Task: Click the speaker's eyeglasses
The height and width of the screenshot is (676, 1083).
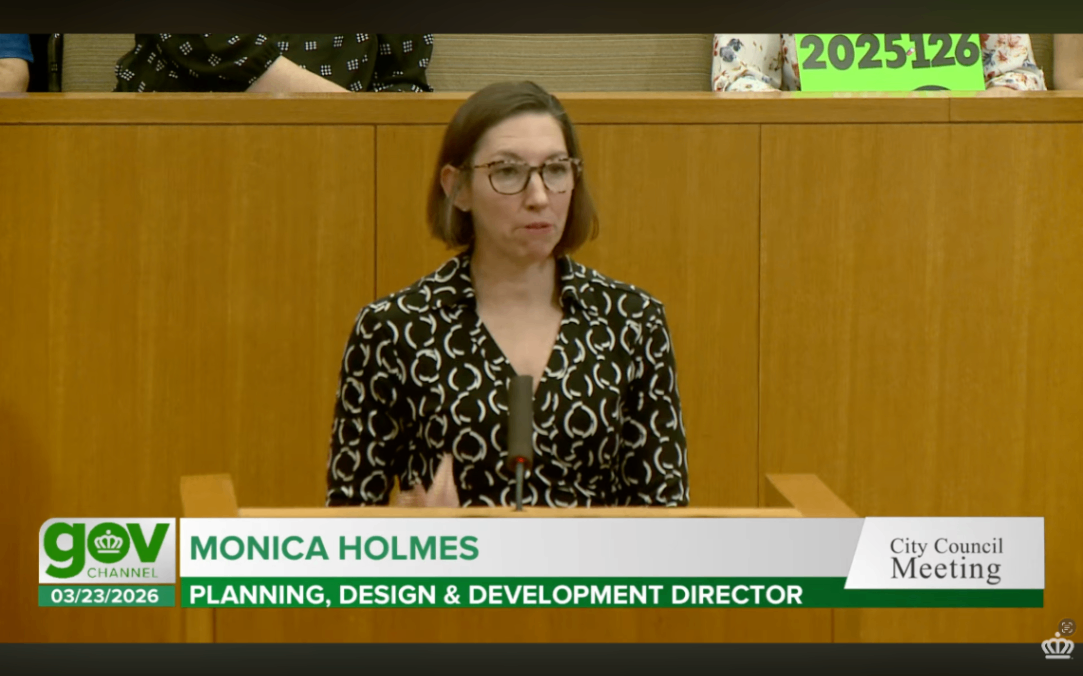Action: point(525,176)
